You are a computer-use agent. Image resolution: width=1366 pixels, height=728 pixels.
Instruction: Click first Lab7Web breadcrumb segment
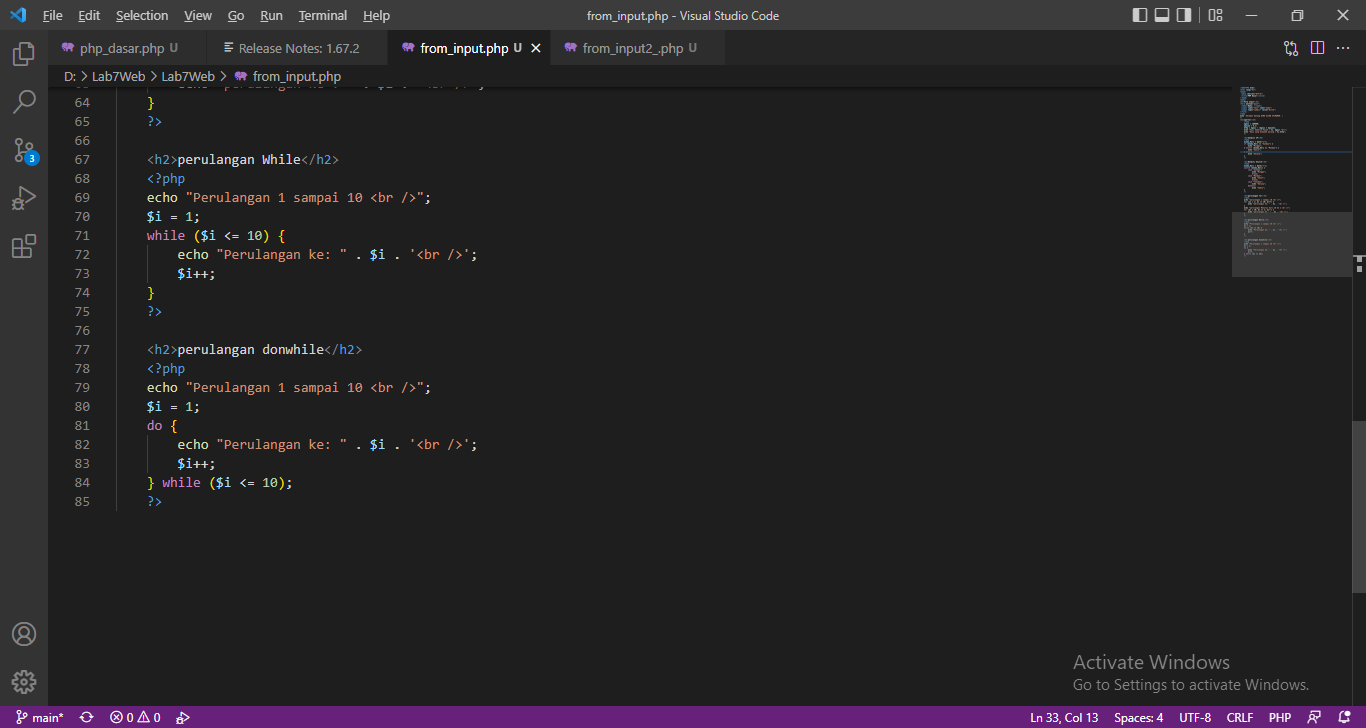coord(118,76)
